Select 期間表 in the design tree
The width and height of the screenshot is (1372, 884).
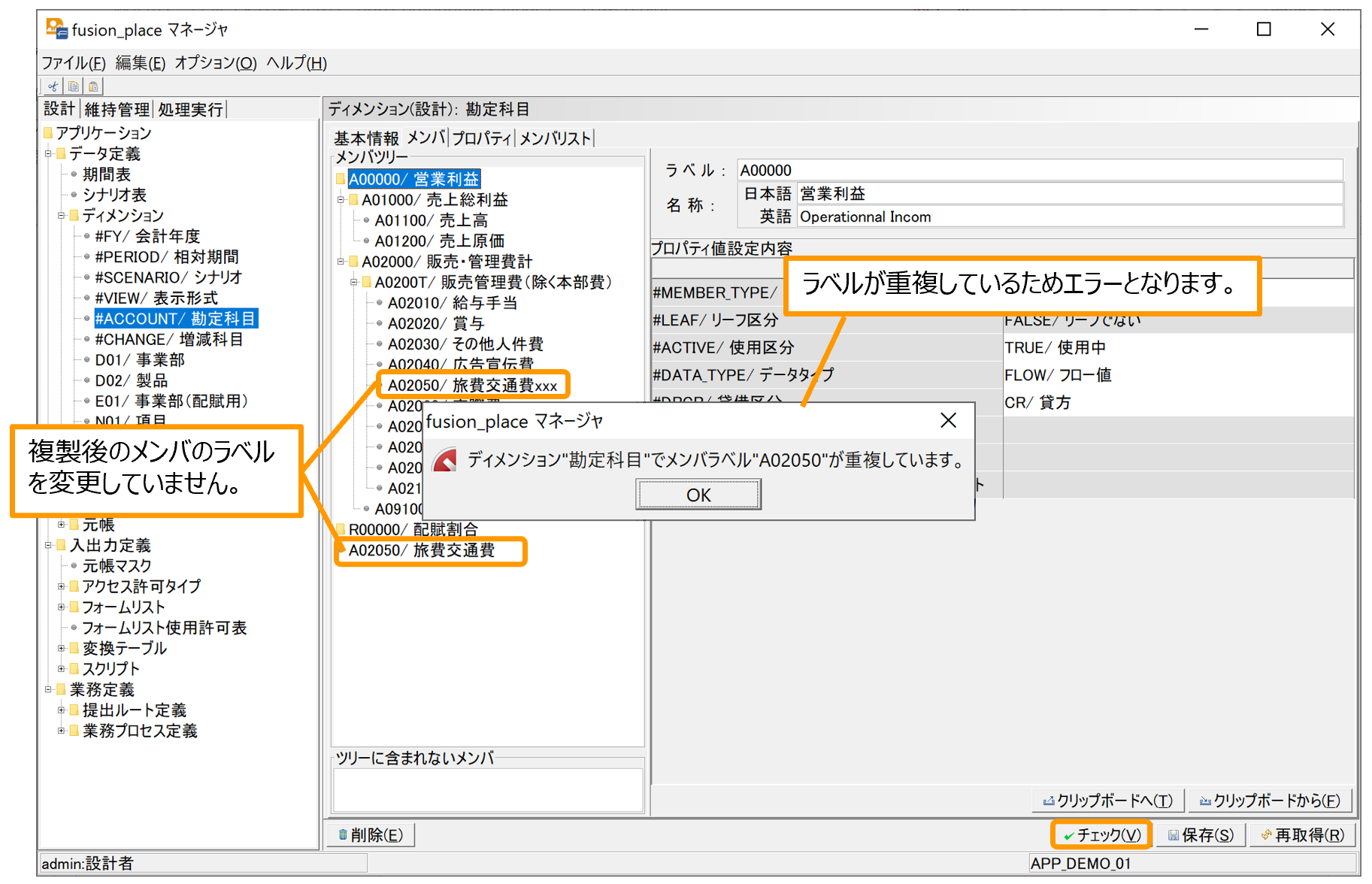(106, 174)
